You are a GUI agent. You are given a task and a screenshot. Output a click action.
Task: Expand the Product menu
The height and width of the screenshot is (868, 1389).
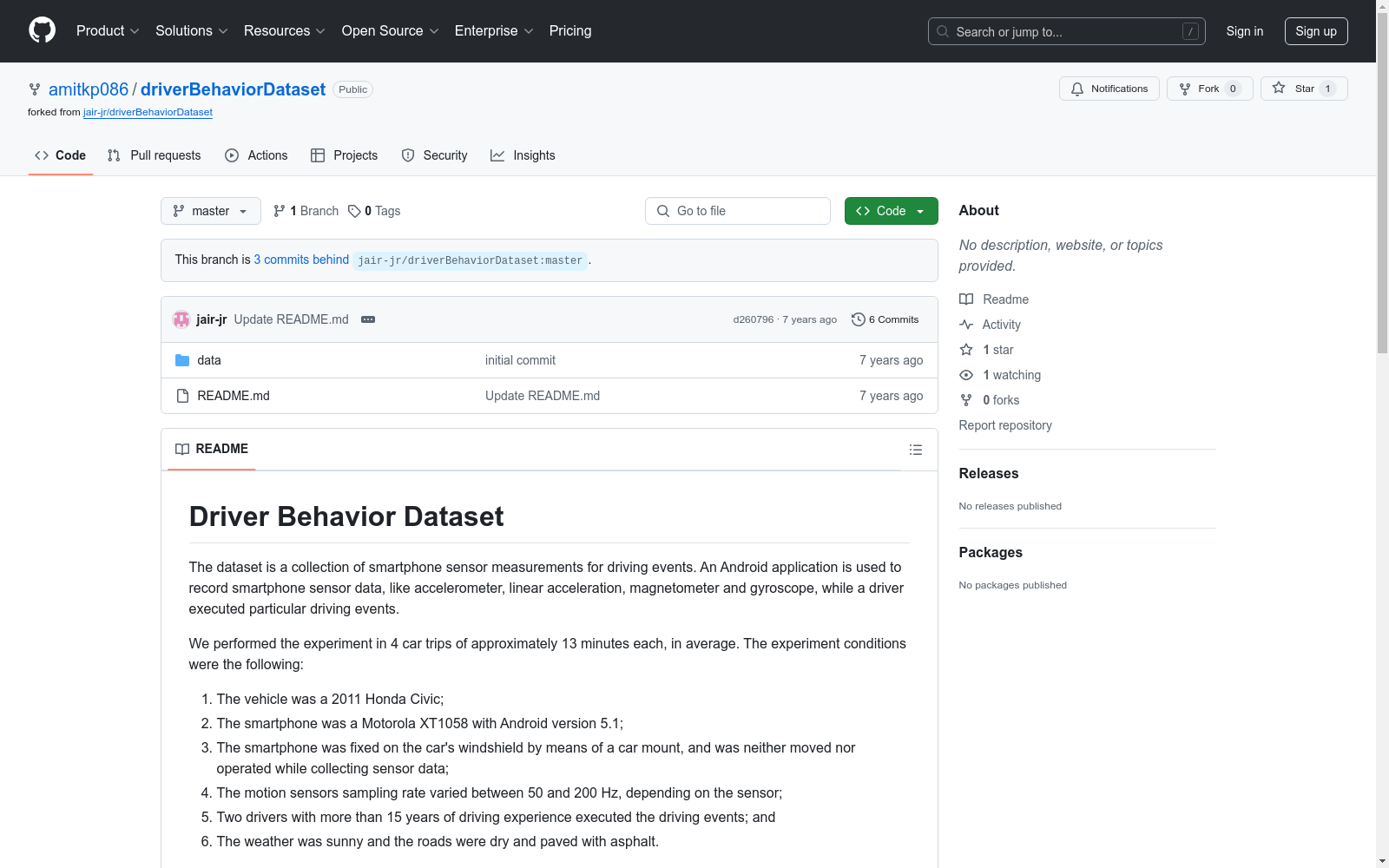pos(107,31)
